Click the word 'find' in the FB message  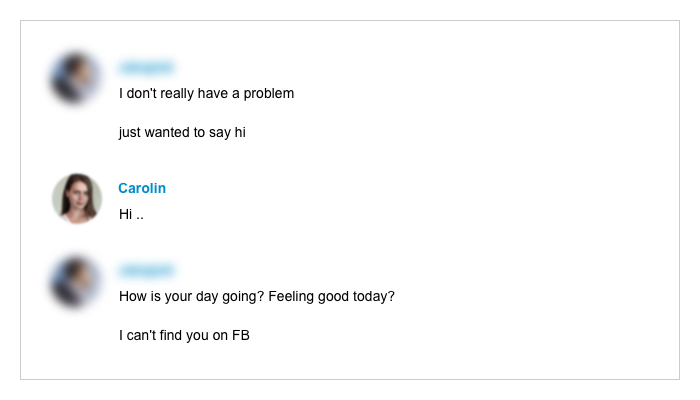tap(169, 335)
